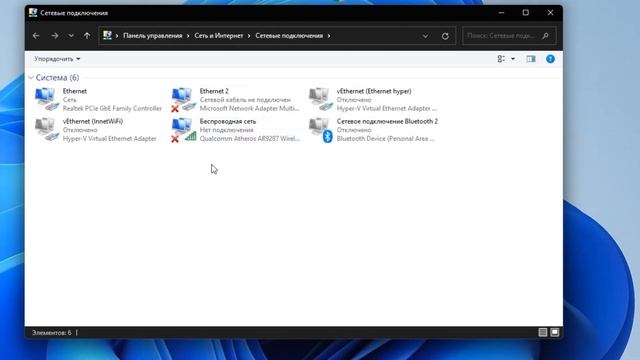Click Сетевое подключение Bluetooth 2 name

(387, 121)
